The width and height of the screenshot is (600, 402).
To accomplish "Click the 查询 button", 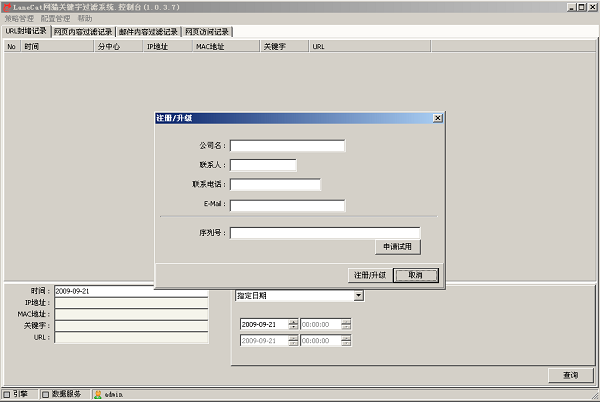I will 570,375.
